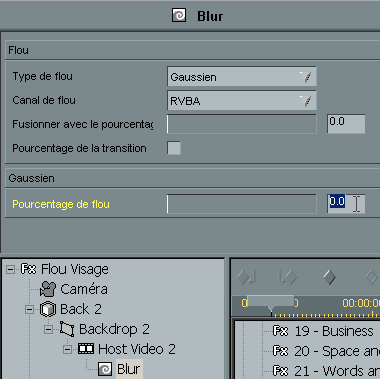Collapse the Flou Visage tree node

[x=10, y=269]
